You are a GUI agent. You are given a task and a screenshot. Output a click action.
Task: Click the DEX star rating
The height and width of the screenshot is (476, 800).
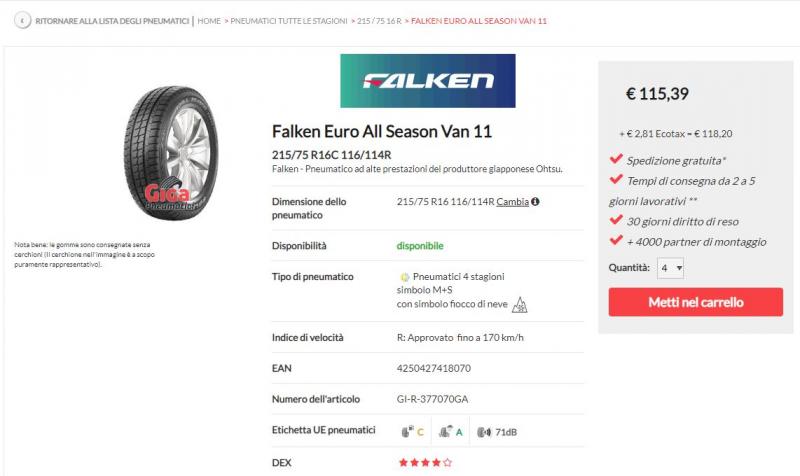(x=425, y=463)
